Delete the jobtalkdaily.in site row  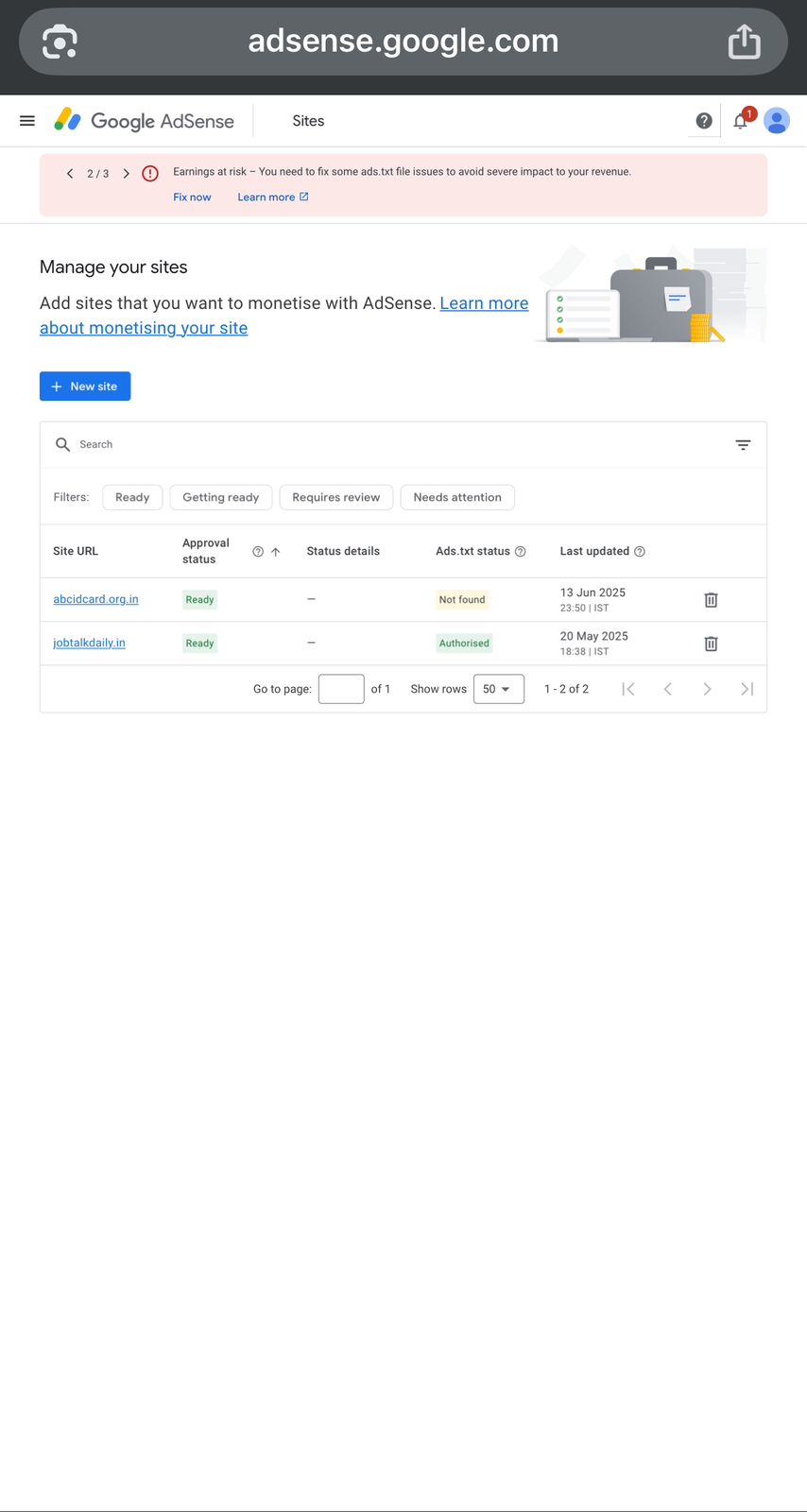coord(711,644)
